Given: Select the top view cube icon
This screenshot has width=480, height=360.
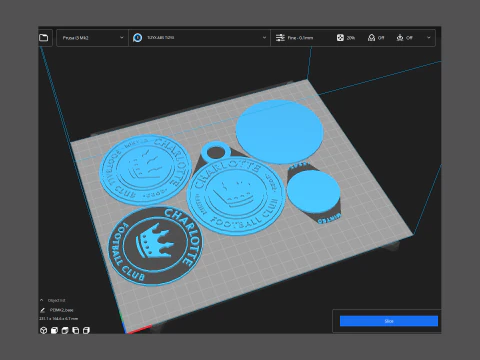Looking at the screenshot, I should pyautogui.click(x=65, y=330).
